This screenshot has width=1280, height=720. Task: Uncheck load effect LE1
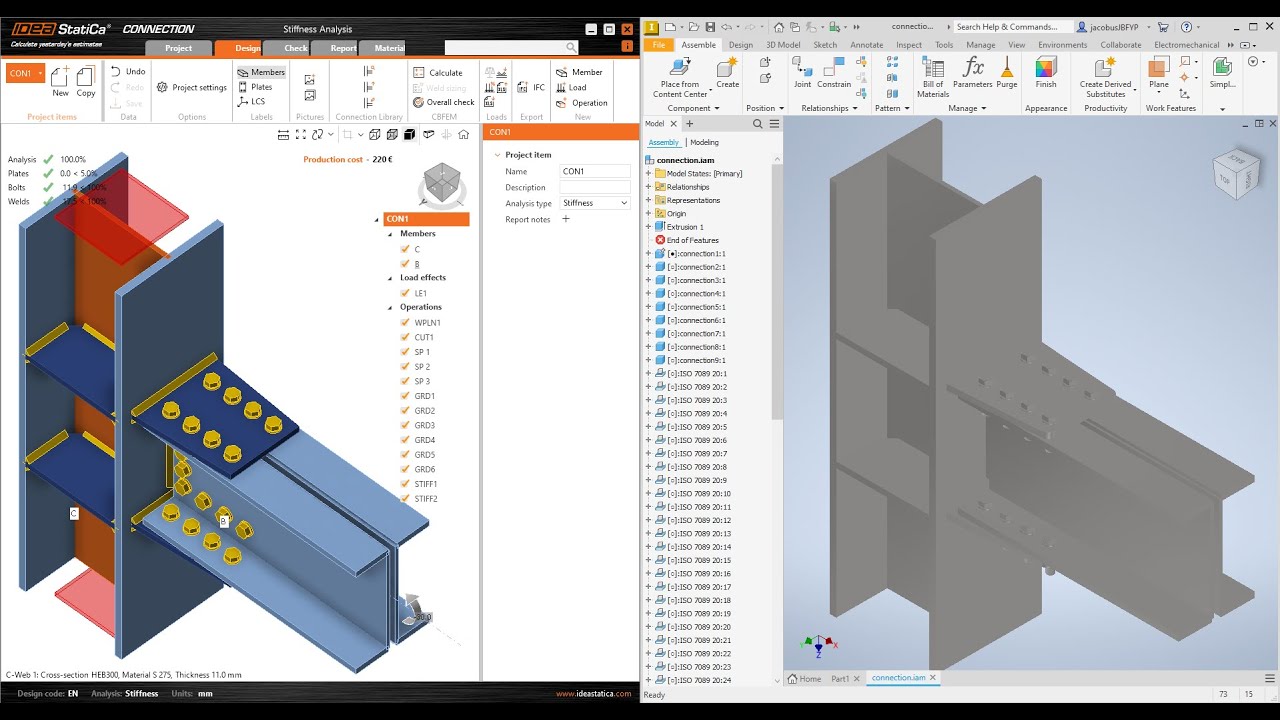click(406, 293)
